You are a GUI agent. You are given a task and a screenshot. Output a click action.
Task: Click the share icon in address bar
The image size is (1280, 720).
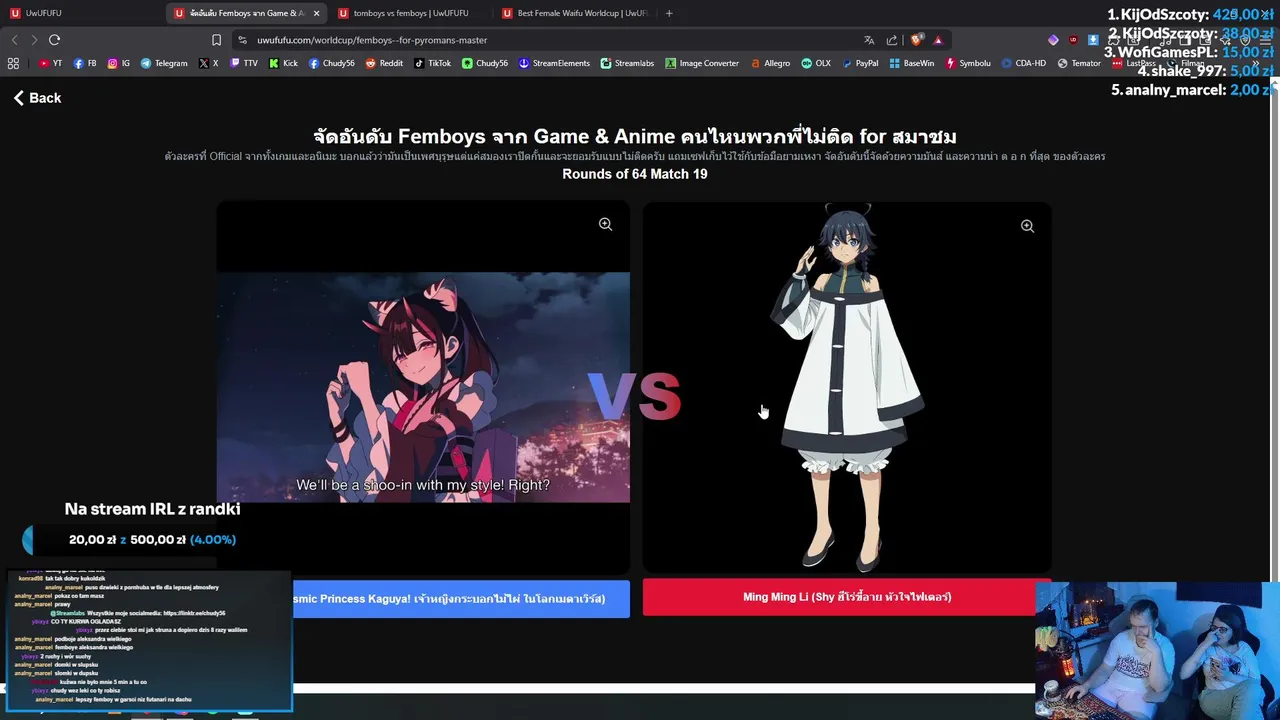(892, 40)
